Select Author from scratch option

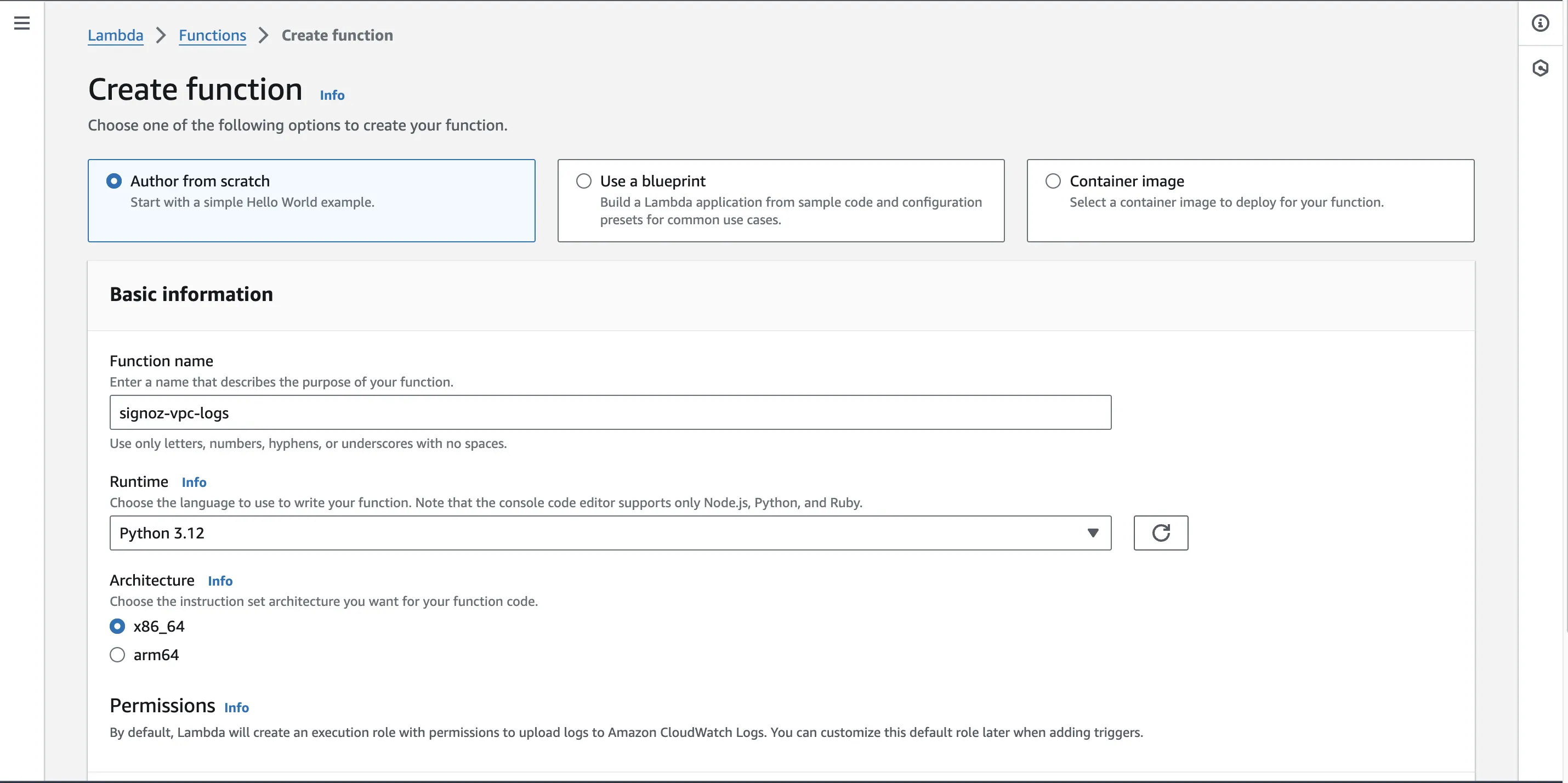(x=114, y=181)
